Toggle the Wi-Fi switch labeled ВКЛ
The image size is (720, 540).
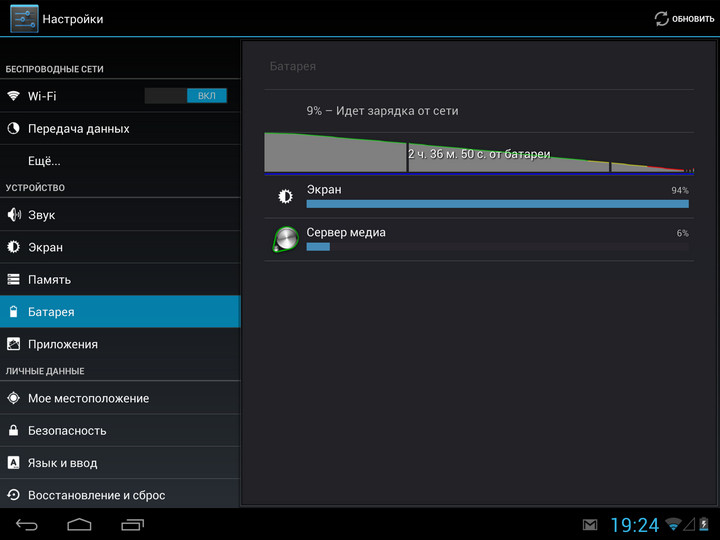pos(186,96)
